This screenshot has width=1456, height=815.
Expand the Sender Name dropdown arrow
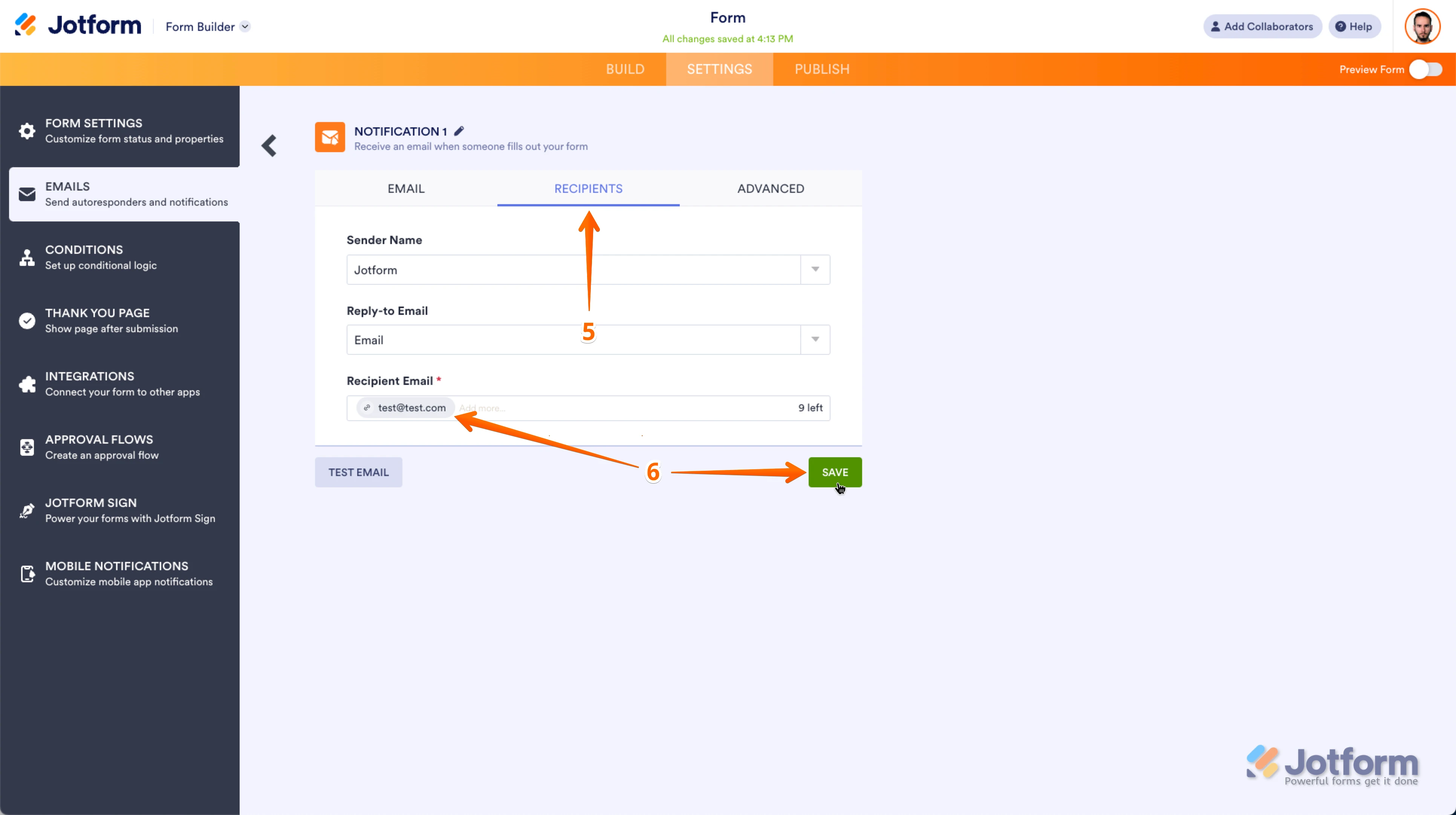click(x=815, y=269)
